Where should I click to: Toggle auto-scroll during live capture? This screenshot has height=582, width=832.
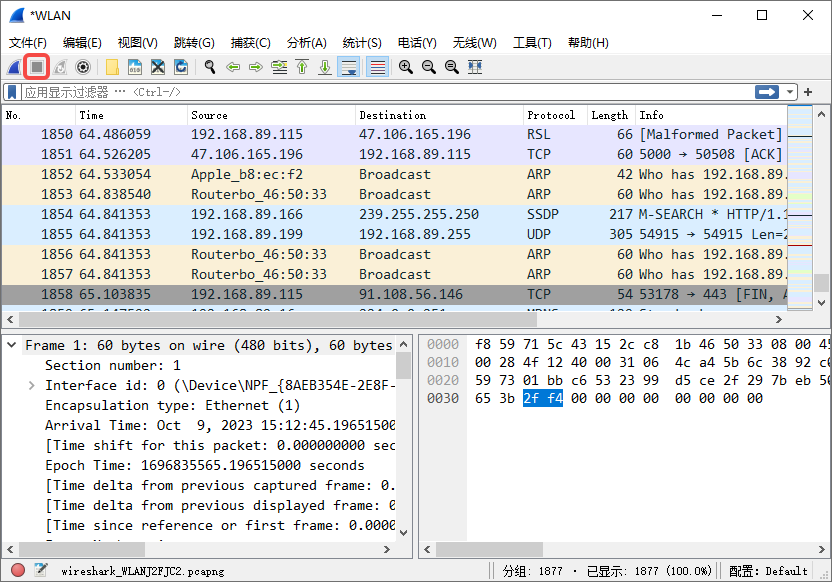click(349, 67)
